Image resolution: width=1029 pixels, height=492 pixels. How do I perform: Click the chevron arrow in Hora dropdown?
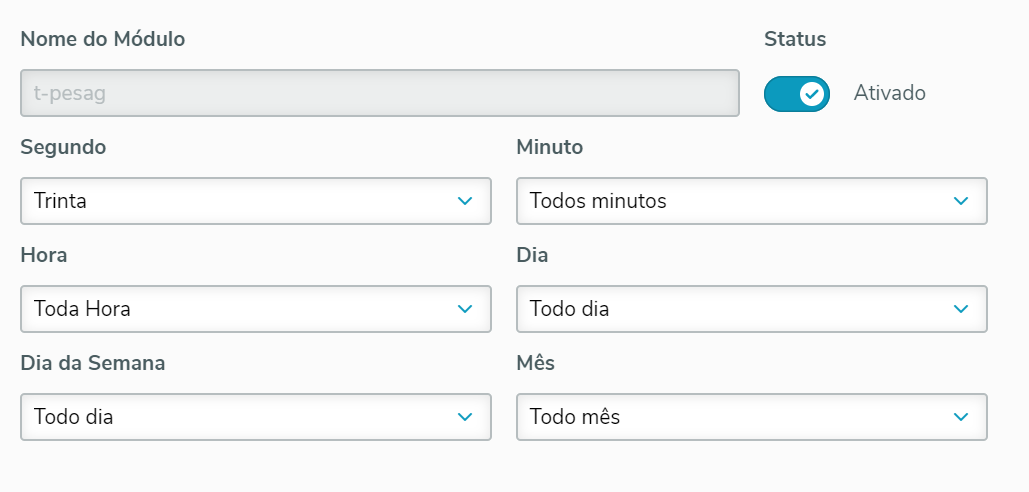click(464, 309)
